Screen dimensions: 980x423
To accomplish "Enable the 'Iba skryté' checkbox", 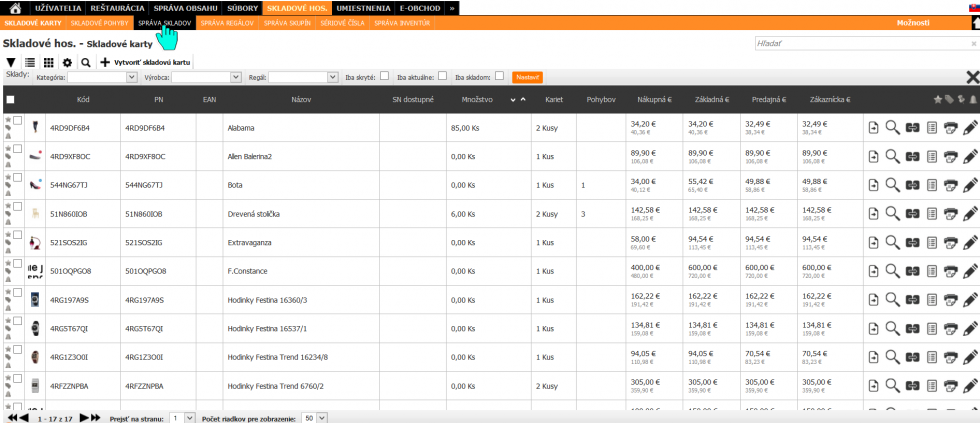I will coord(384,76).
